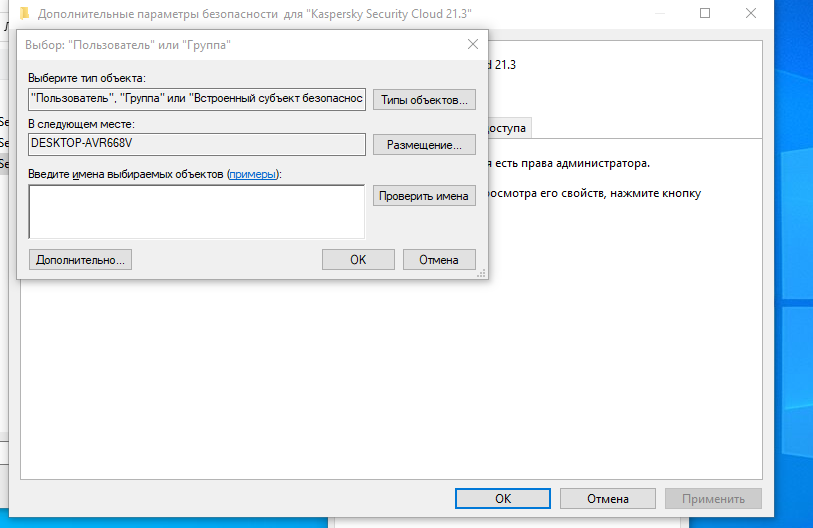Image resolution: width=813 pixels, height=528 pixels.
Task: Close the "Выбор: Пользователь или Группа" dialog
Action: tap(473, 44)
